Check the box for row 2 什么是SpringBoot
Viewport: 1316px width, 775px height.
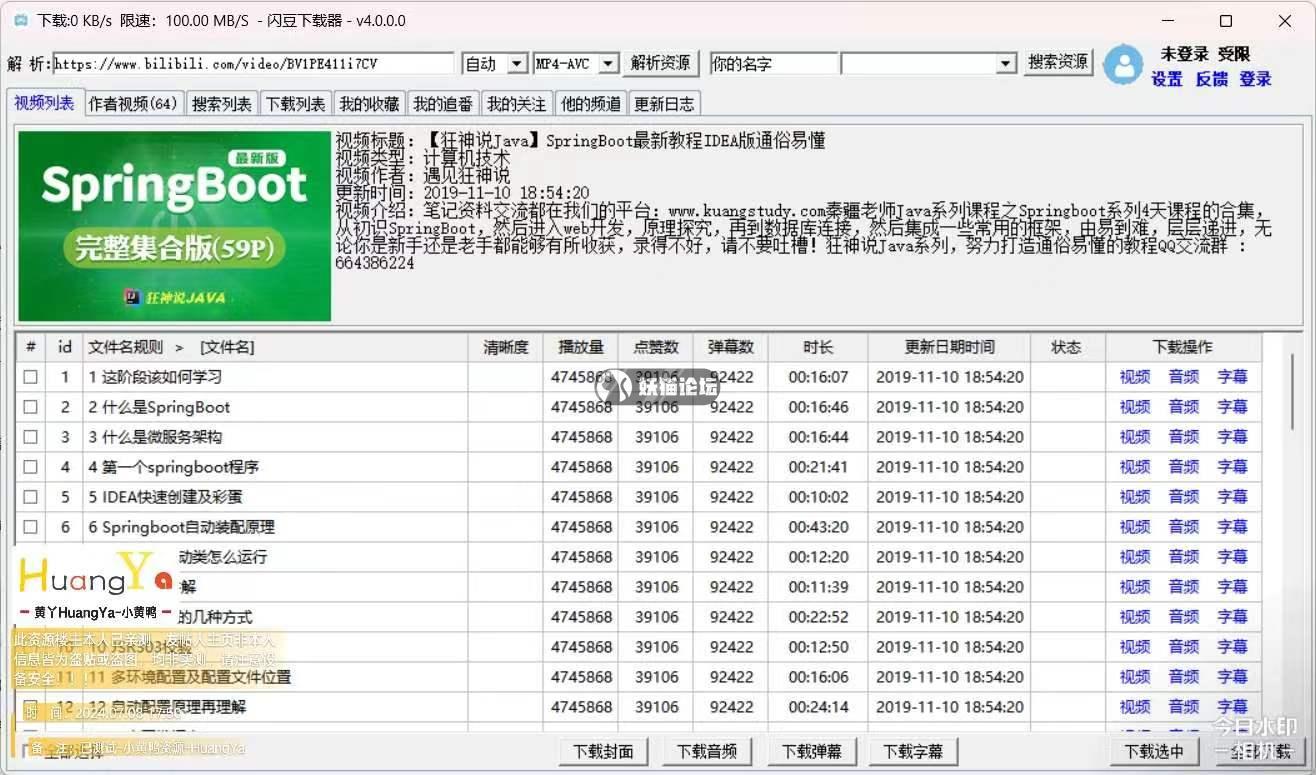[31, 407]
